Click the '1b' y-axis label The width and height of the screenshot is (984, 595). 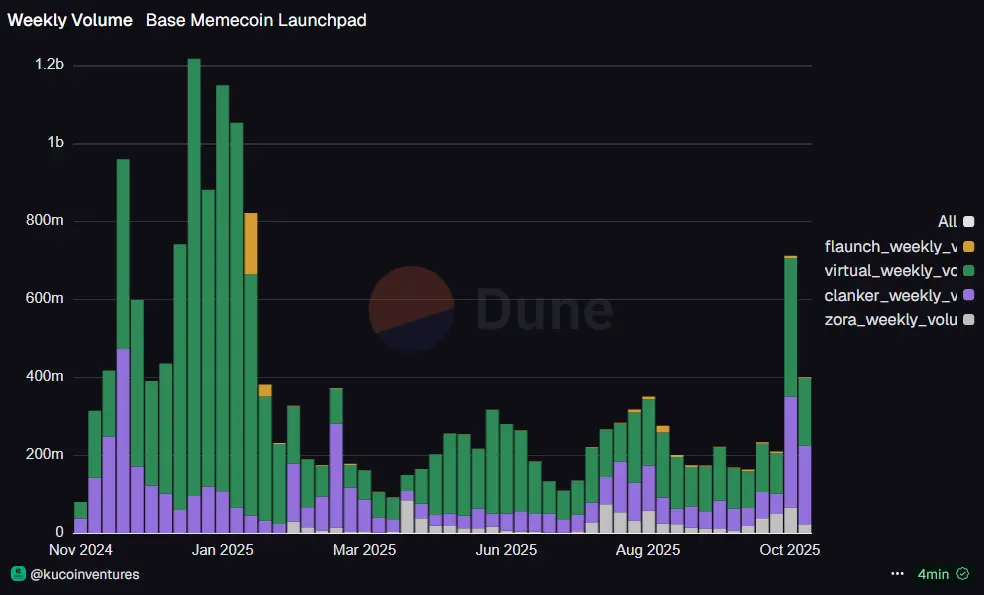(55, 142)
